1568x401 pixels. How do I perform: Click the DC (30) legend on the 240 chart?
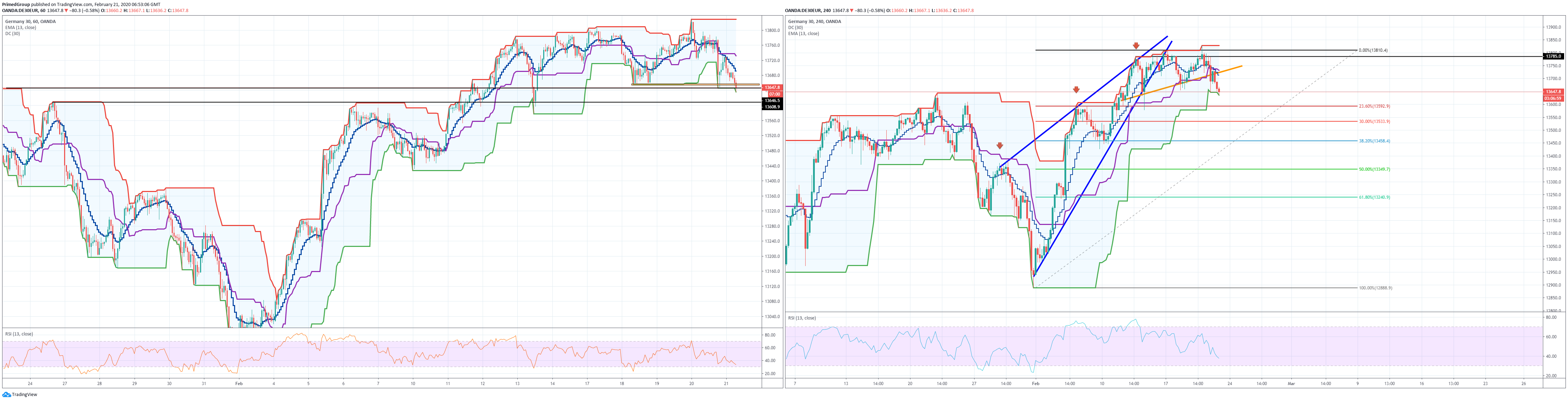796,27
